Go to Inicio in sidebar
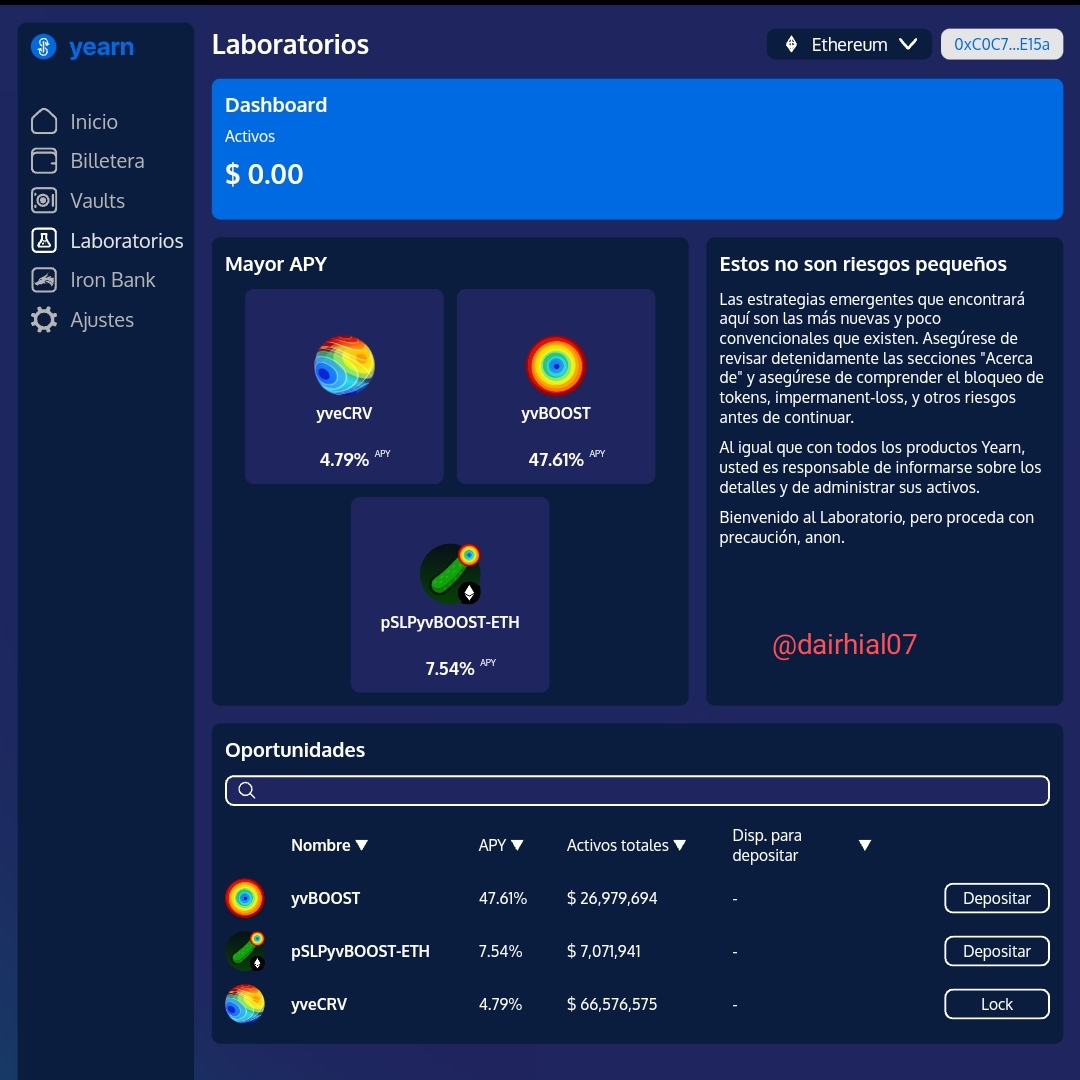1080x1080 pixels. (x=94, y=122)
